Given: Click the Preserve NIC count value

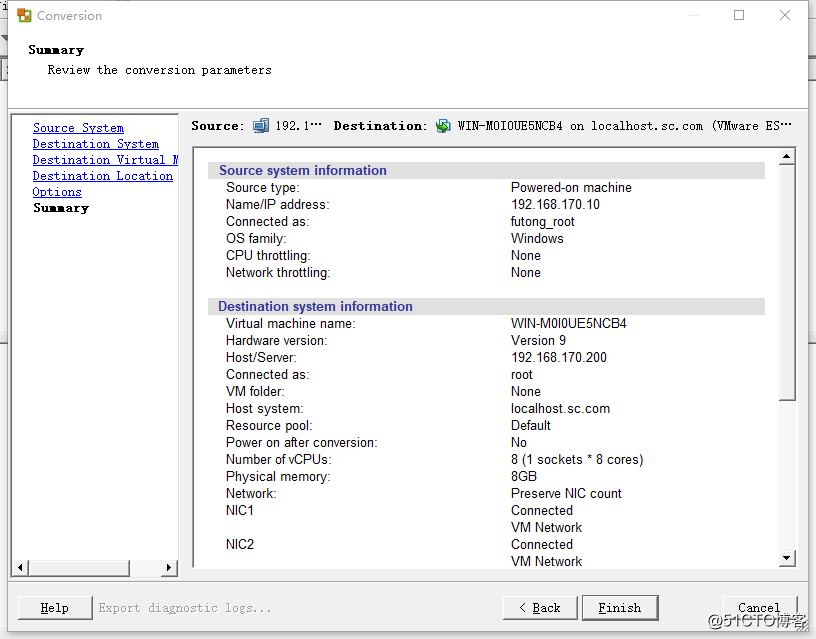Looking at the screenshot, I should coord(566,493).
